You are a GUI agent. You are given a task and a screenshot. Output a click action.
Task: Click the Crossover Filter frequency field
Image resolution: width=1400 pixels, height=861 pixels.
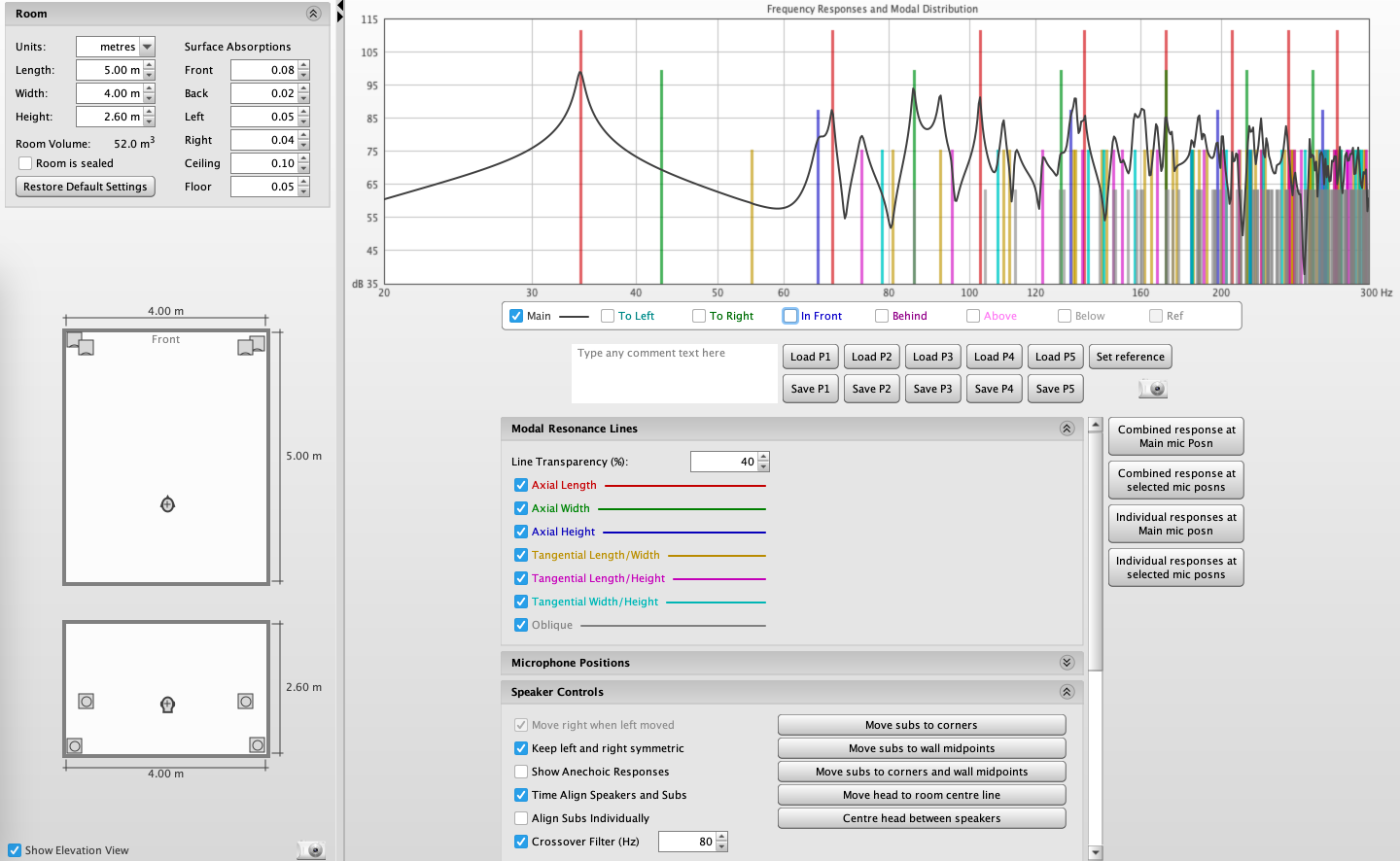[x=686, y=842]
